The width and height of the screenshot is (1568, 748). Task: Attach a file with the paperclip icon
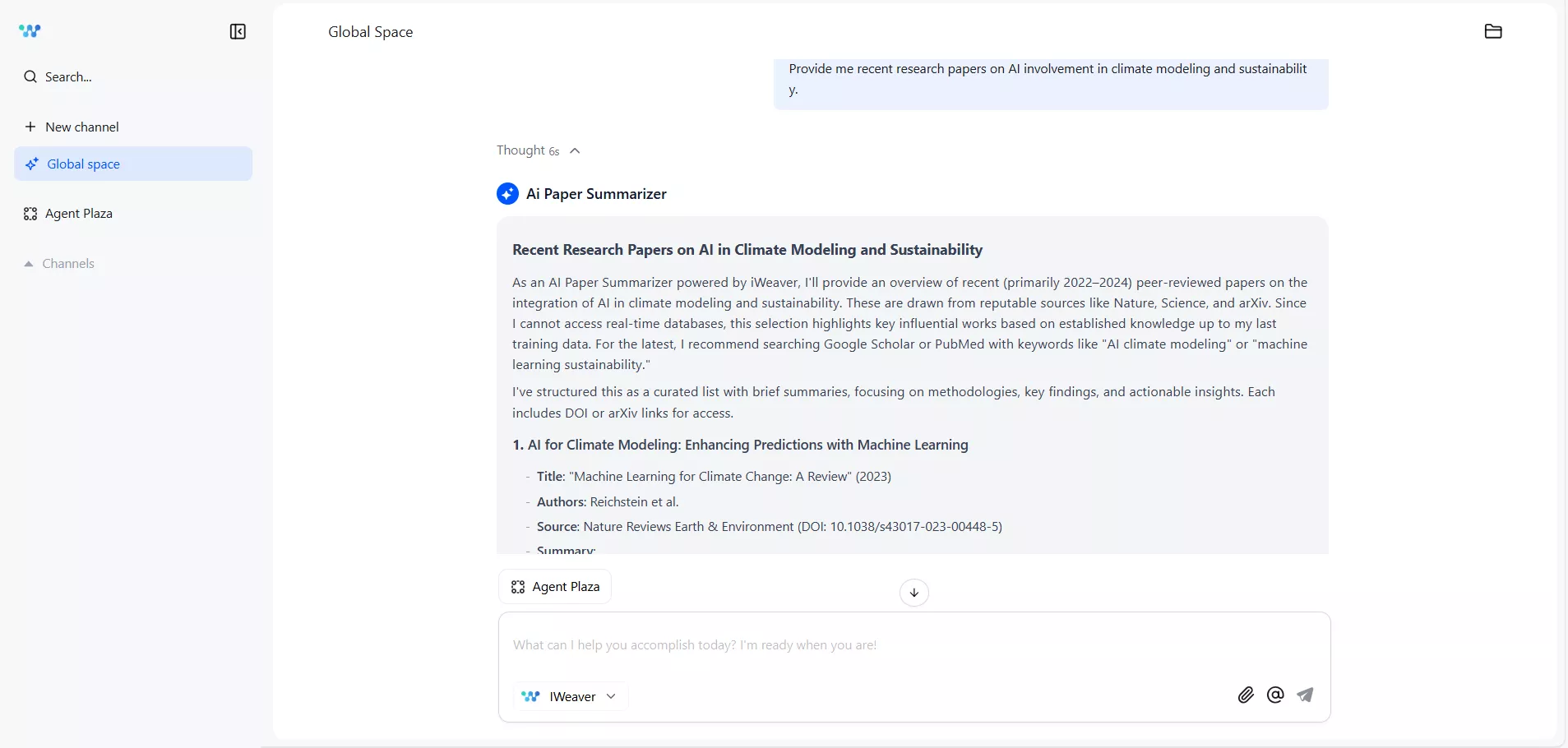(x=1245, y=695)
